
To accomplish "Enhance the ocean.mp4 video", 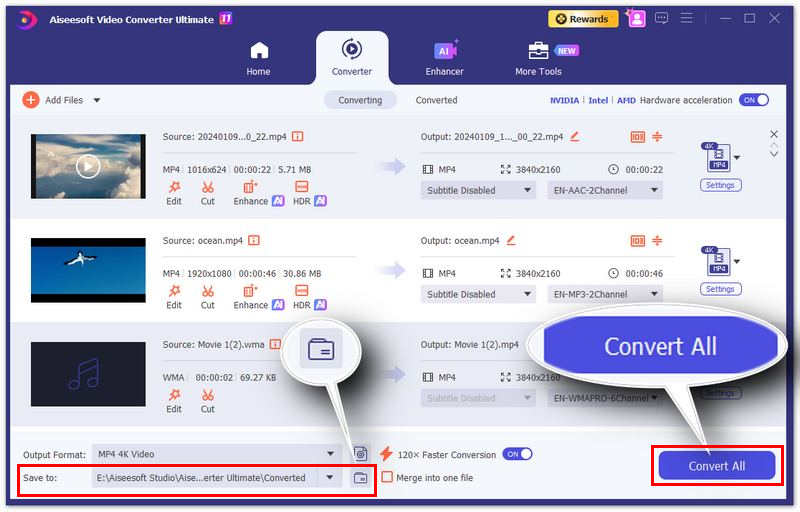I will click(258, 297).
